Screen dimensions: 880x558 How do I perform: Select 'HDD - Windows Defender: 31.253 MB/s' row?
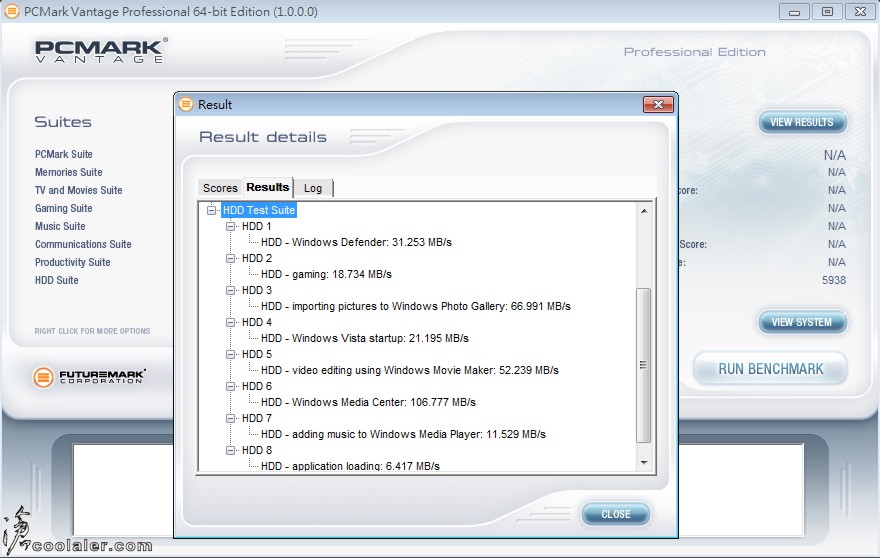click(356, 243)
